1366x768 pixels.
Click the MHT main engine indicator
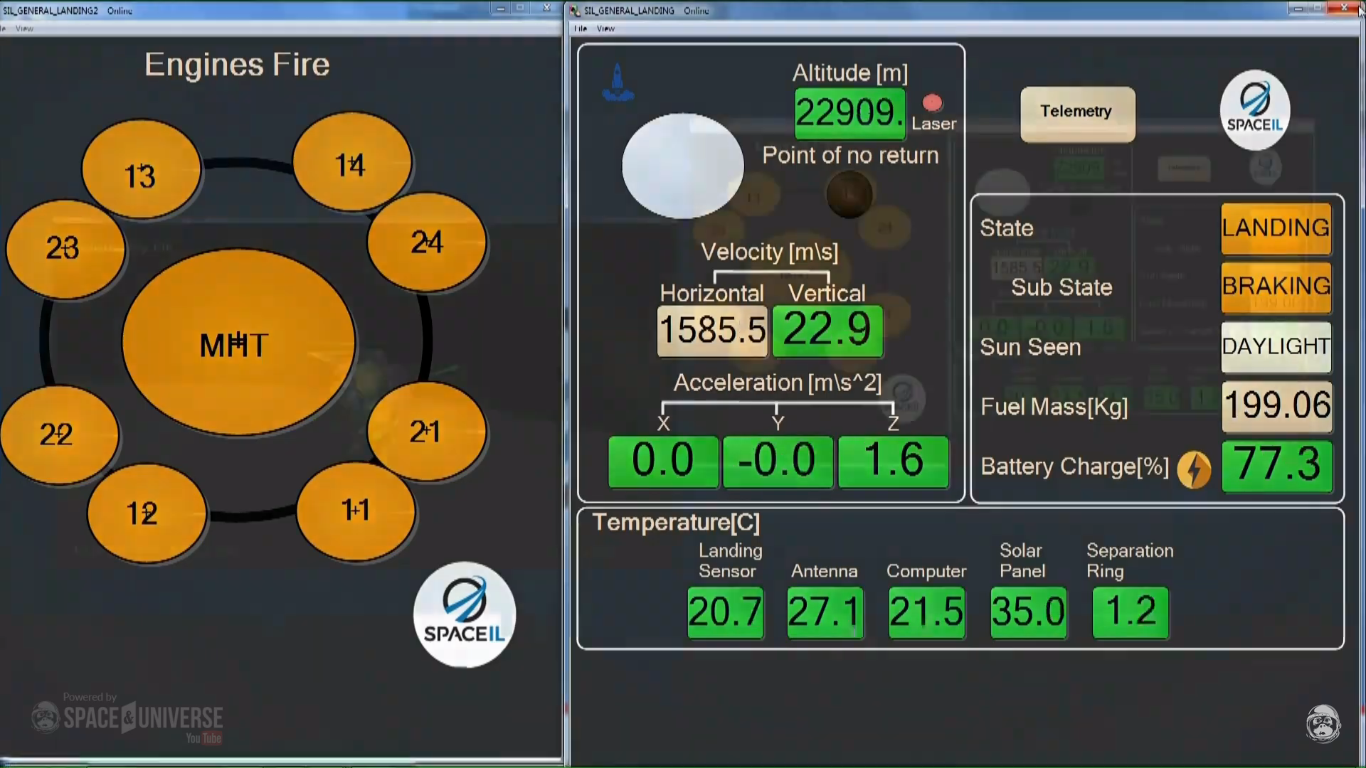[238, 342]
